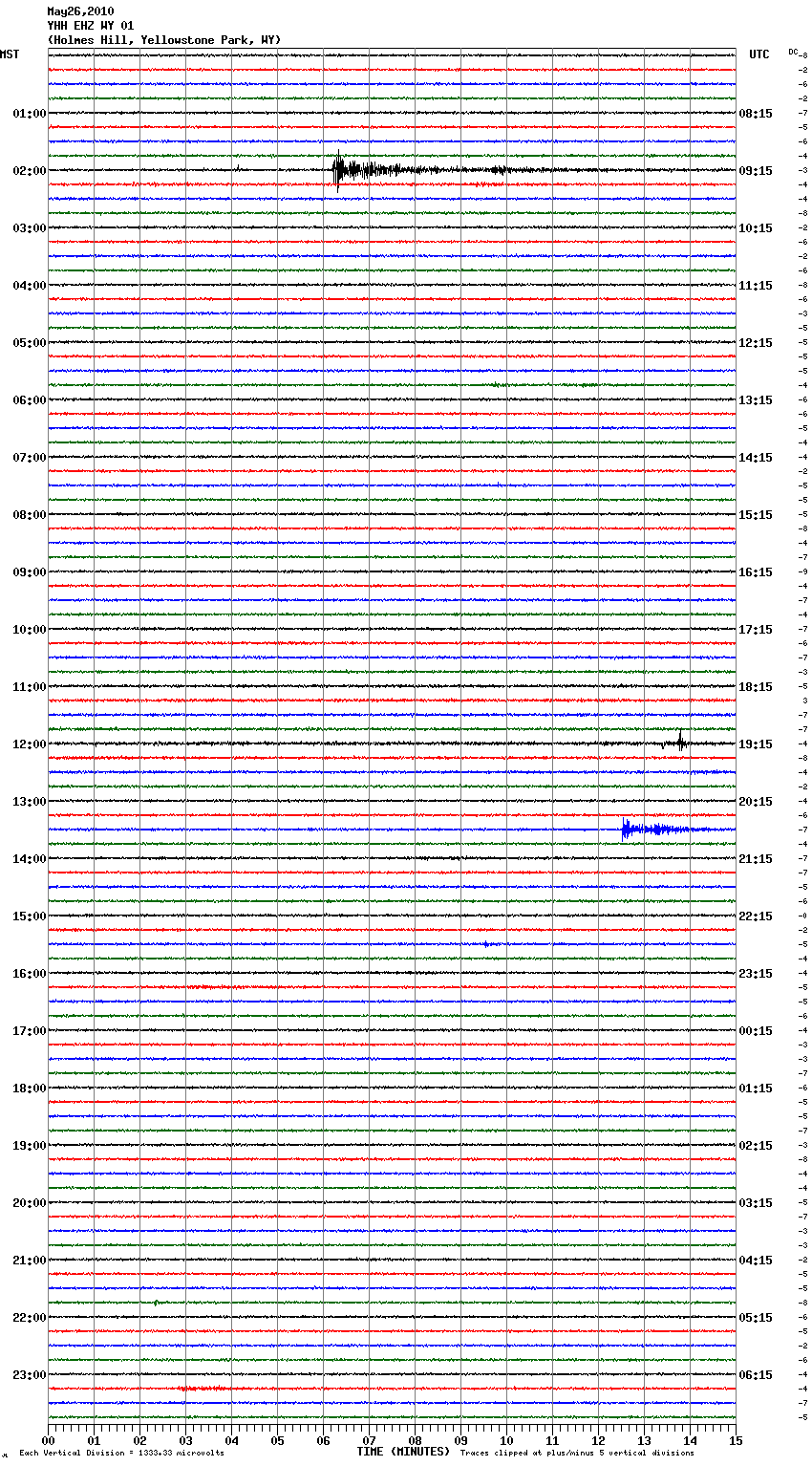812x1466 pixels.
Task: Click the 21:00 MST row label
Action: click(30, 1261)
